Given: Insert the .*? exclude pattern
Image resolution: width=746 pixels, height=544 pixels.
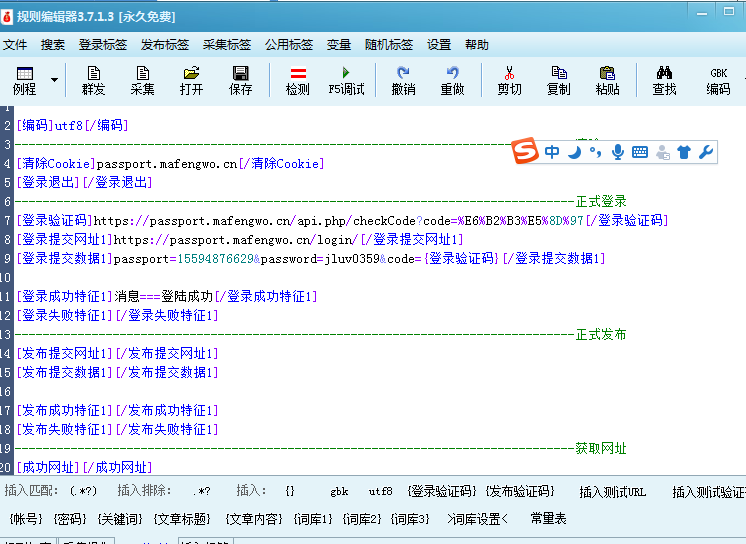Looking at the screenshot, I should point(202,491).
